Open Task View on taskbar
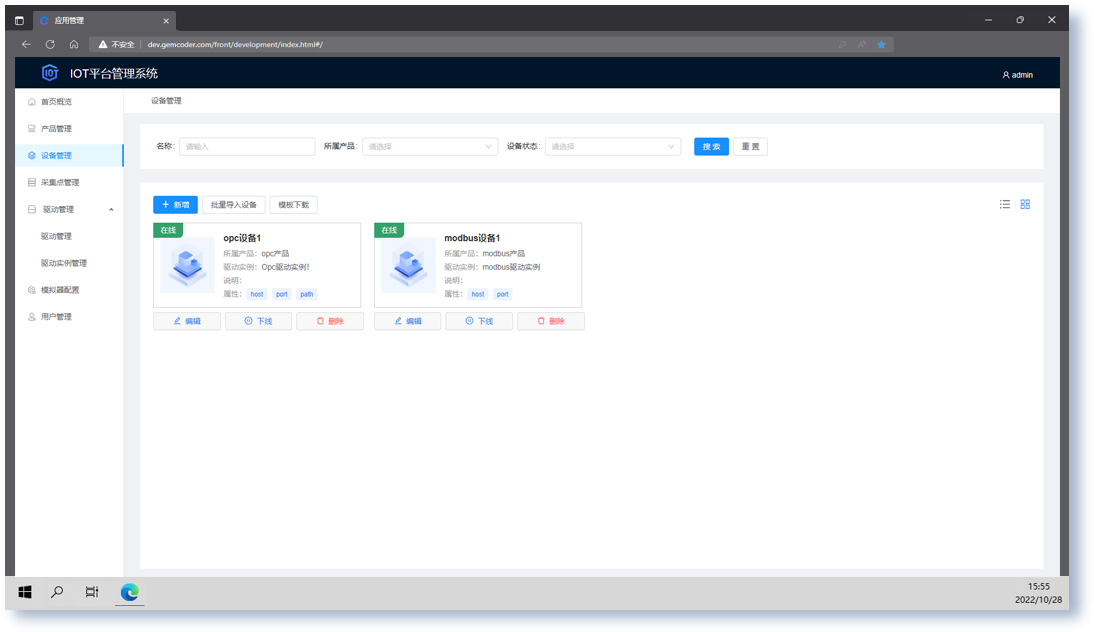The image size is (1094, 632). [91, 592]
